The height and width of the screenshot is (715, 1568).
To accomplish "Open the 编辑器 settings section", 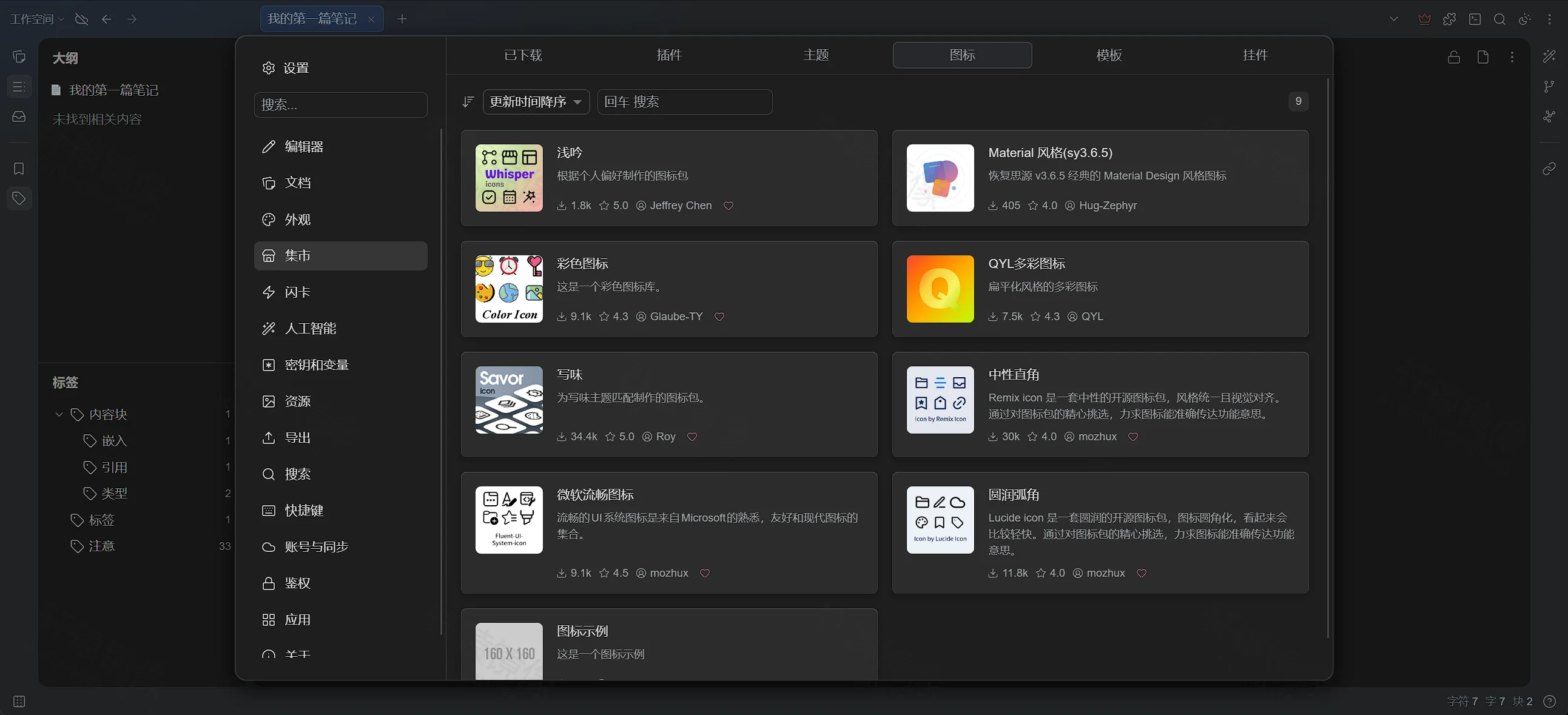I will [340, 147].
